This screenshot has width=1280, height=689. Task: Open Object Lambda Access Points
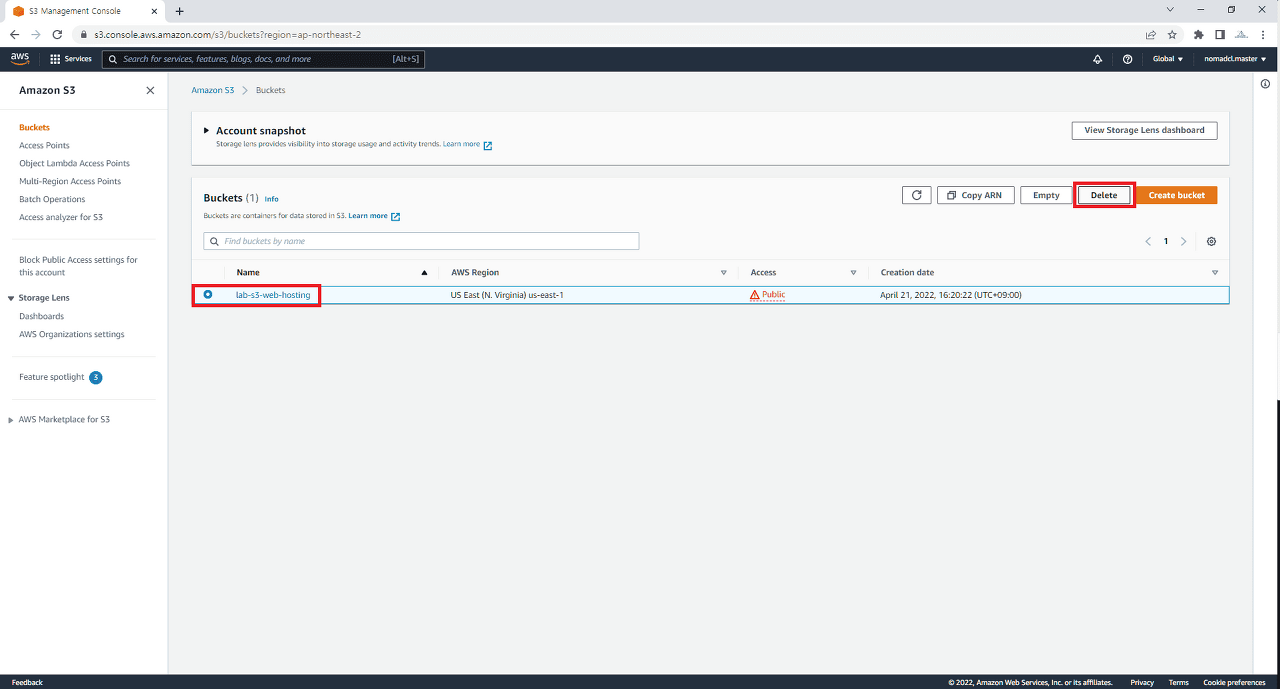[74, 163]
